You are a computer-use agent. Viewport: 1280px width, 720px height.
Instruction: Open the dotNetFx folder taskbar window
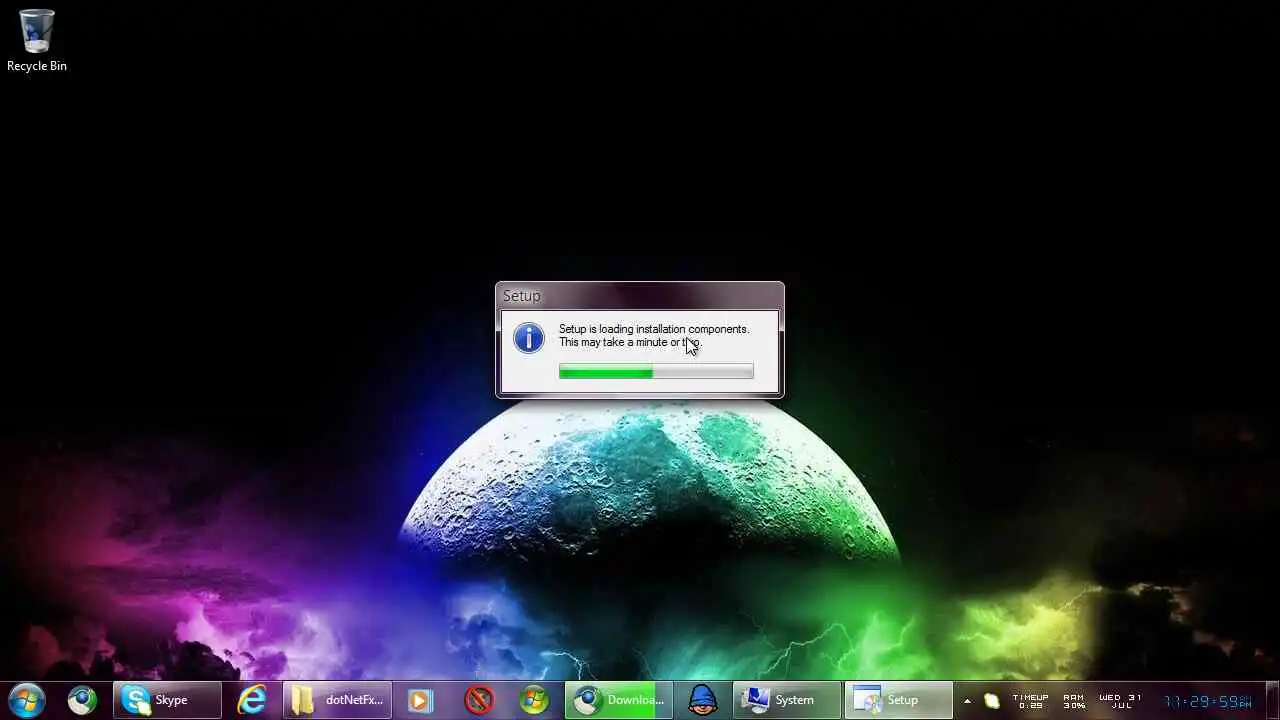[338, 700]
